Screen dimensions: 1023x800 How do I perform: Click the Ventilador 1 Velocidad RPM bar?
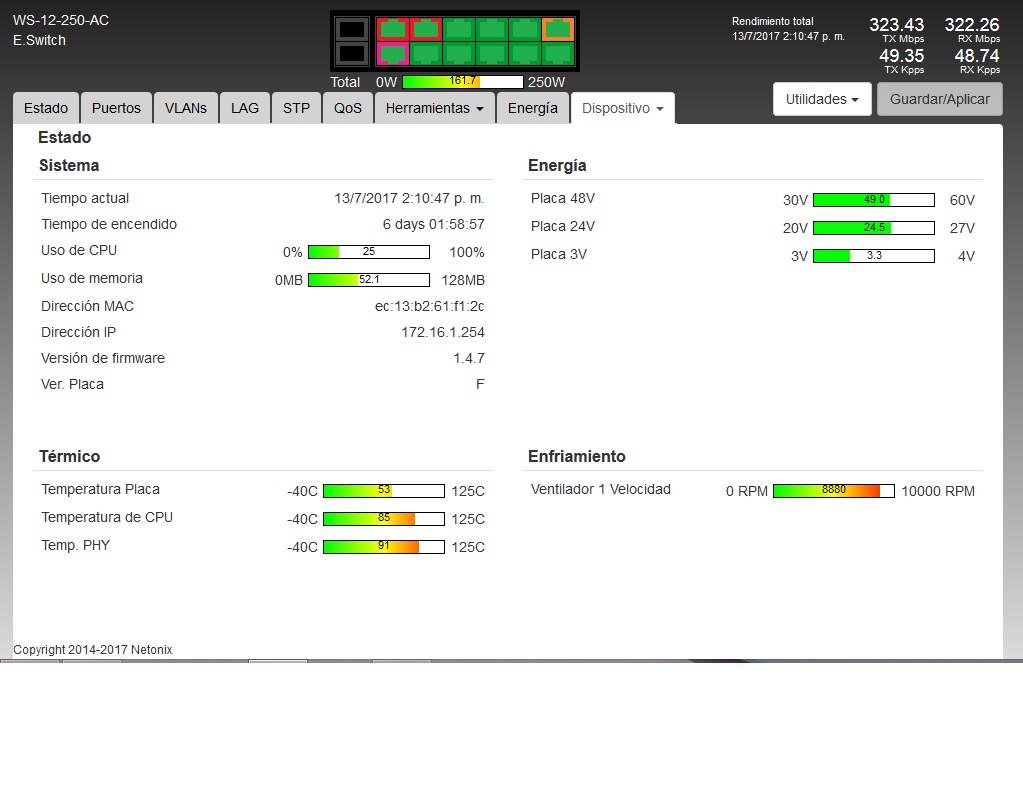(x=833, y=491)
